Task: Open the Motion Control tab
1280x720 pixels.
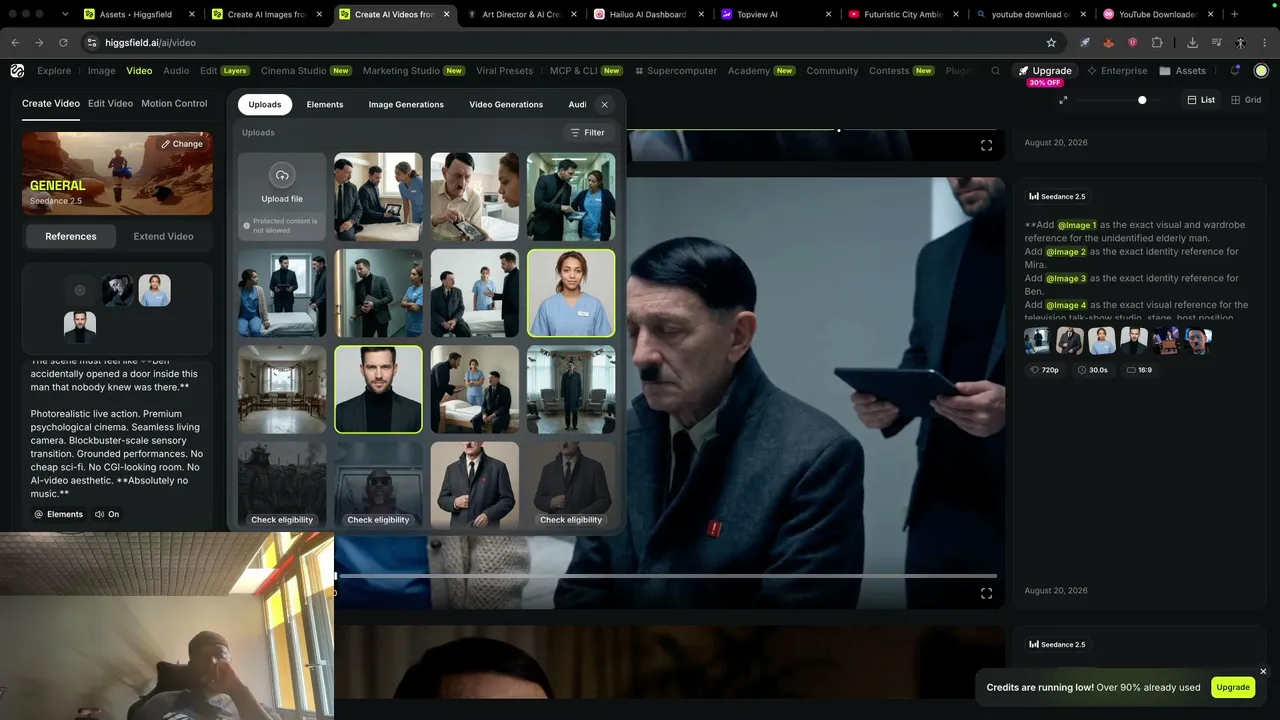Action: (x=174, y=103)
